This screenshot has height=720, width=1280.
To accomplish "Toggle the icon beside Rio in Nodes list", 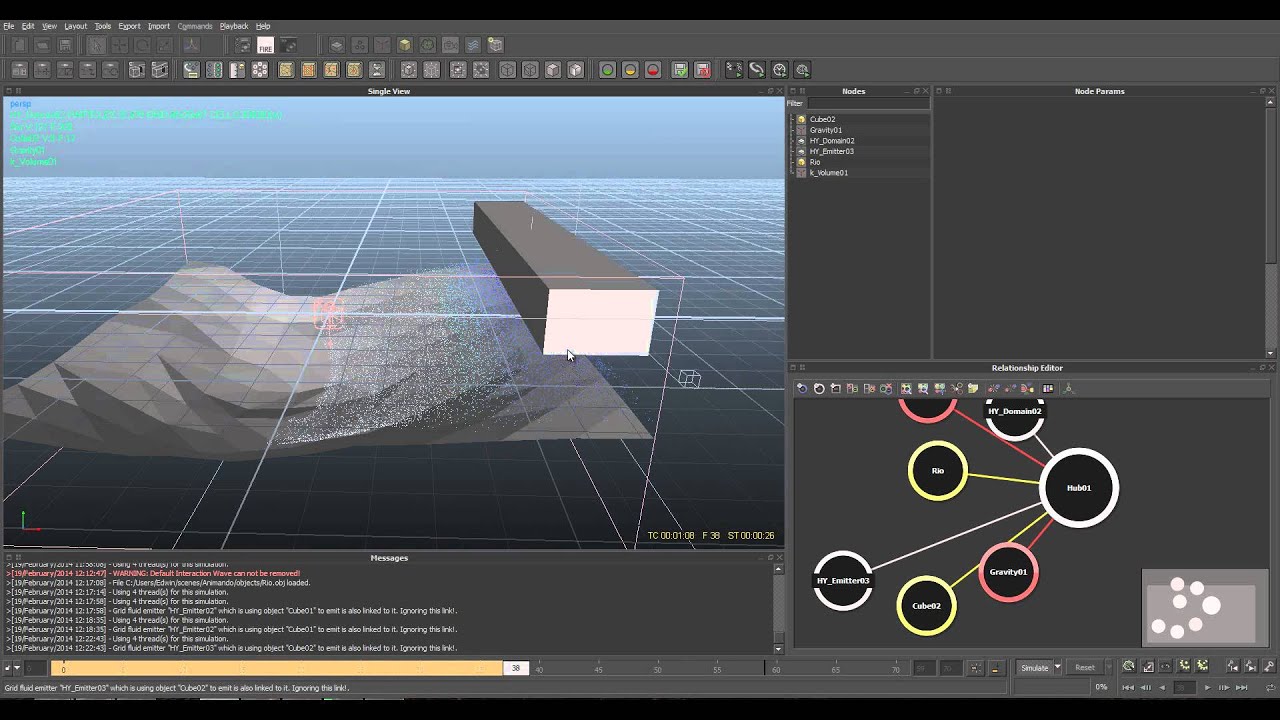I will (x=801, y=162).
